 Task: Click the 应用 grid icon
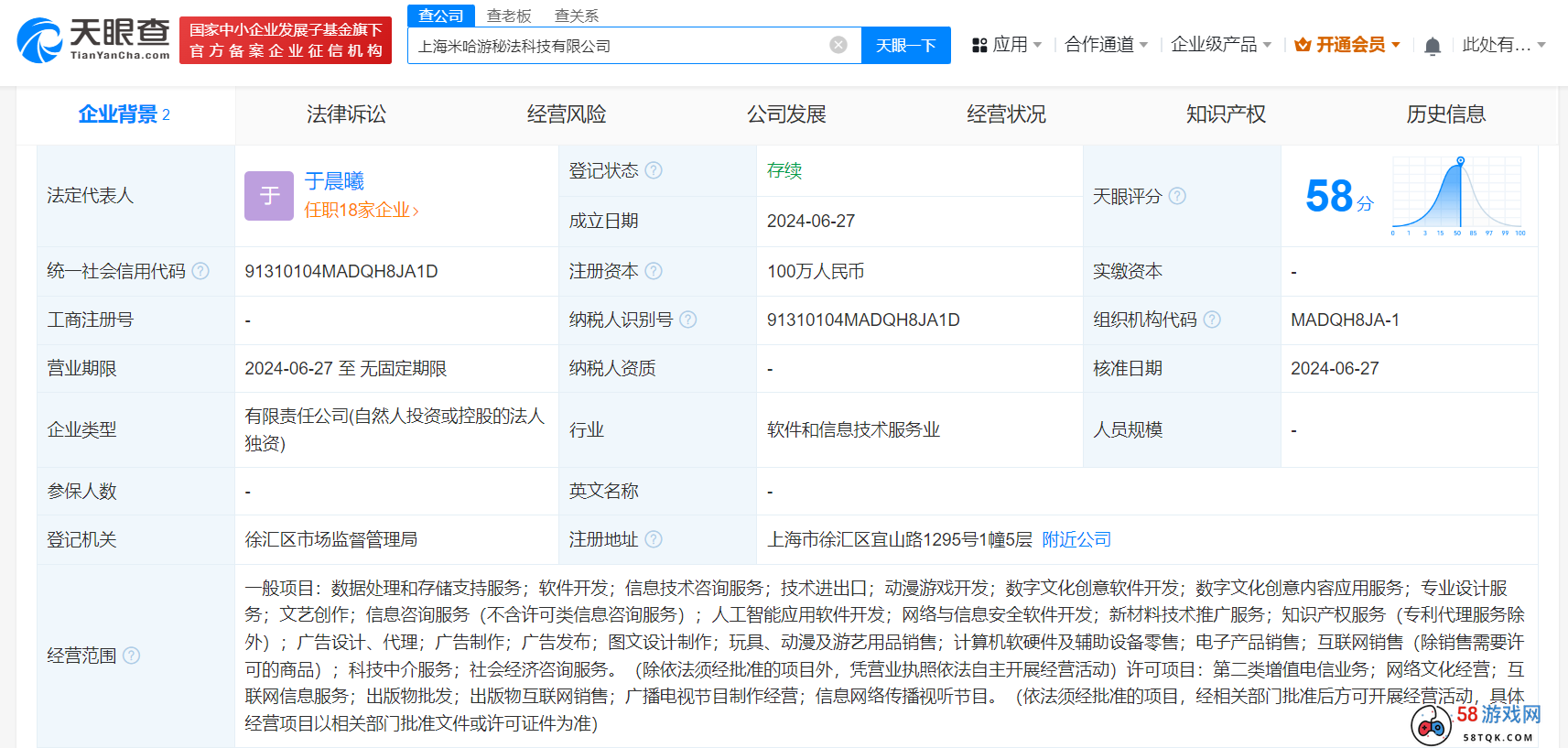tap(979, 45)
